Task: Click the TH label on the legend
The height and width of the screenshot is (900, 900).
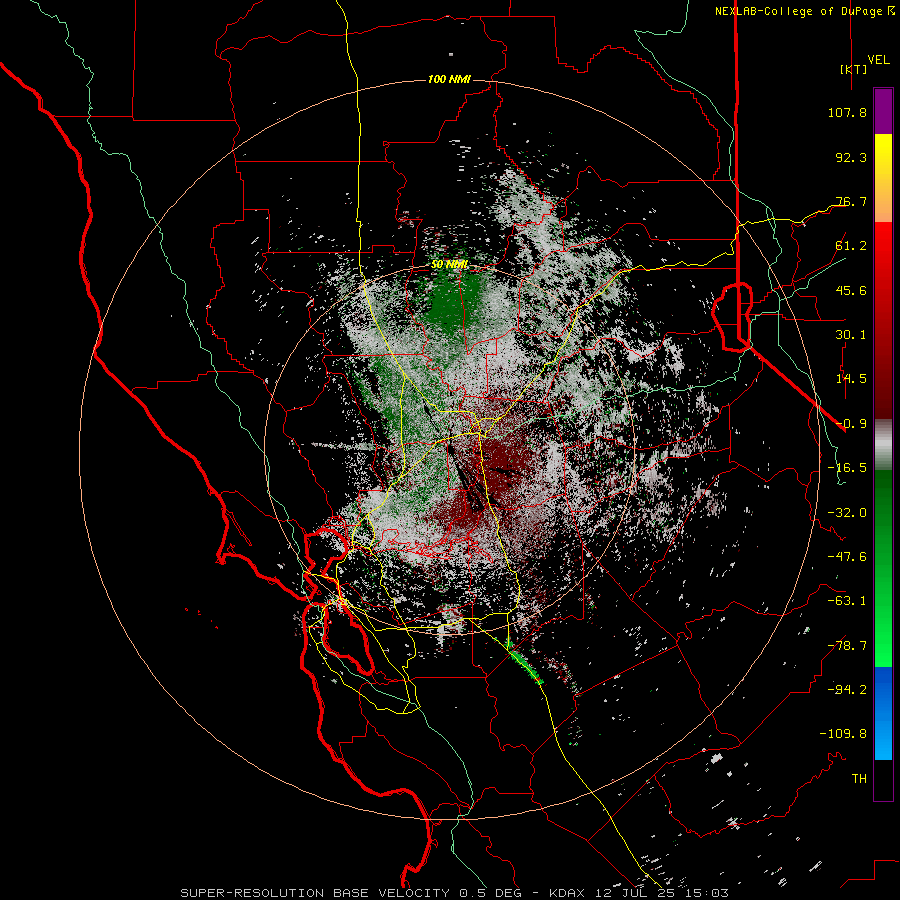Action: click(859, 779)
